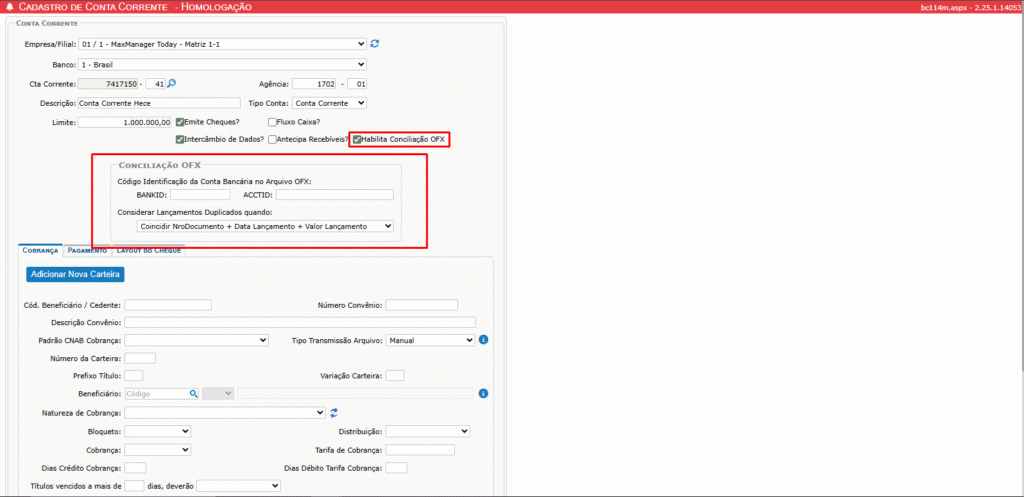Open the Banco dropdown
The width and height of the screenshot is (1024, 497).
tap(222, 64)
